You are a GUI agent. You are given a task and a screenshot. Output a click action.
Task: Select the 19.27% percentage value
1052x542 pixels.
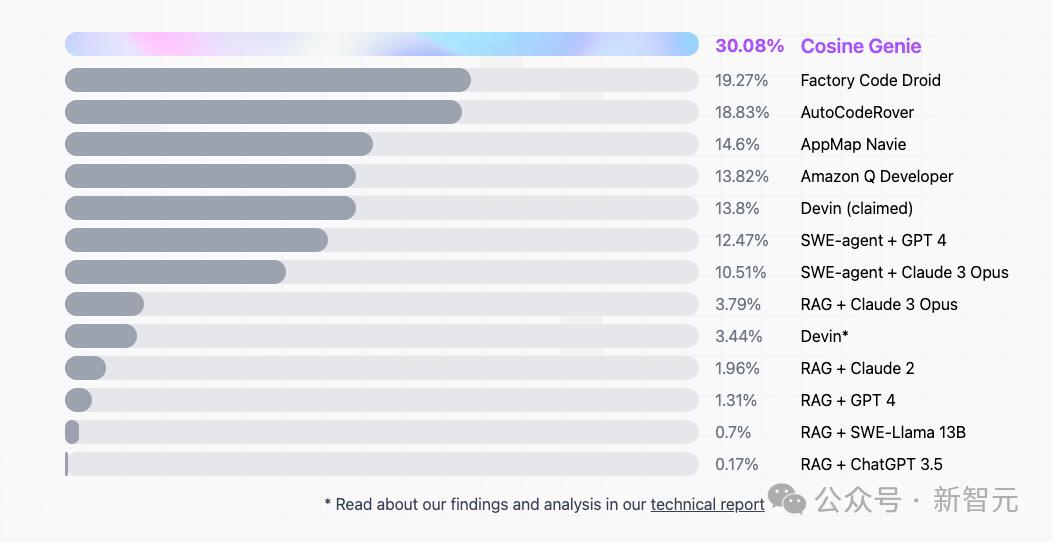click(741, 80)
